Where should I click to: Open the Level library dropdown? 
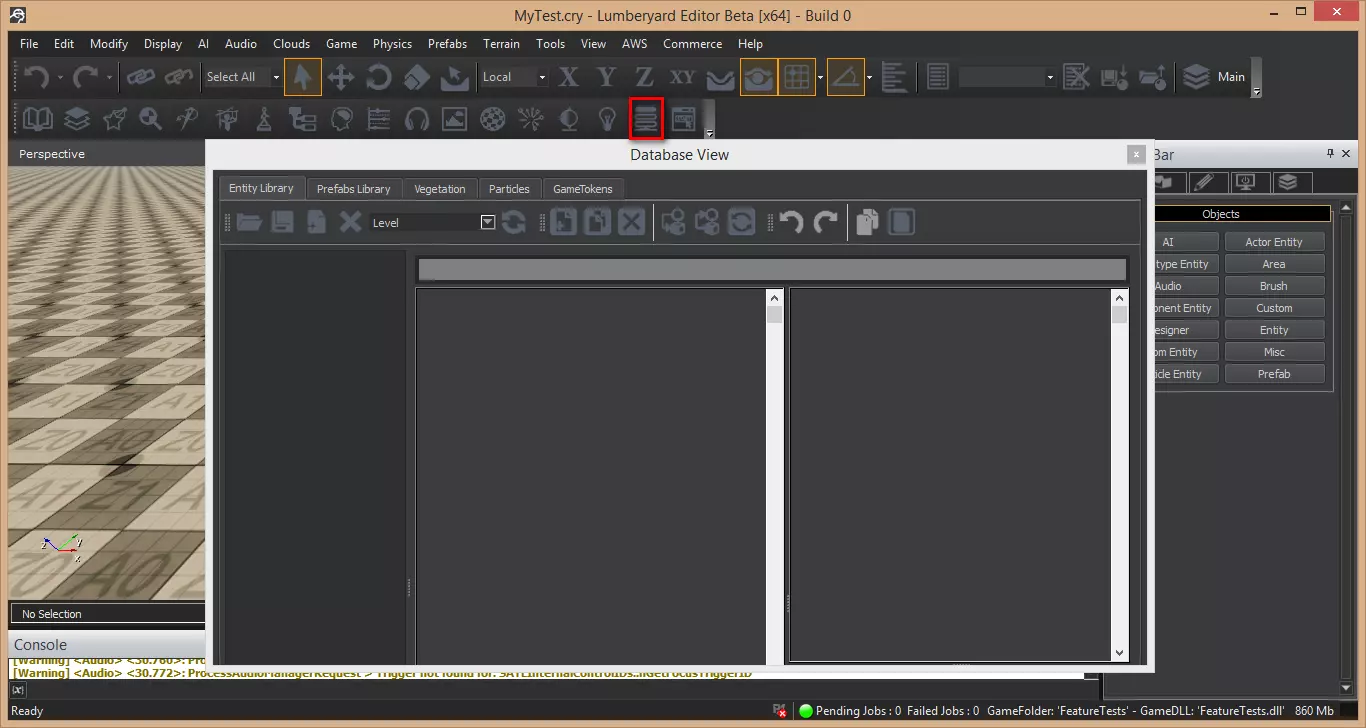coord(488,222)
